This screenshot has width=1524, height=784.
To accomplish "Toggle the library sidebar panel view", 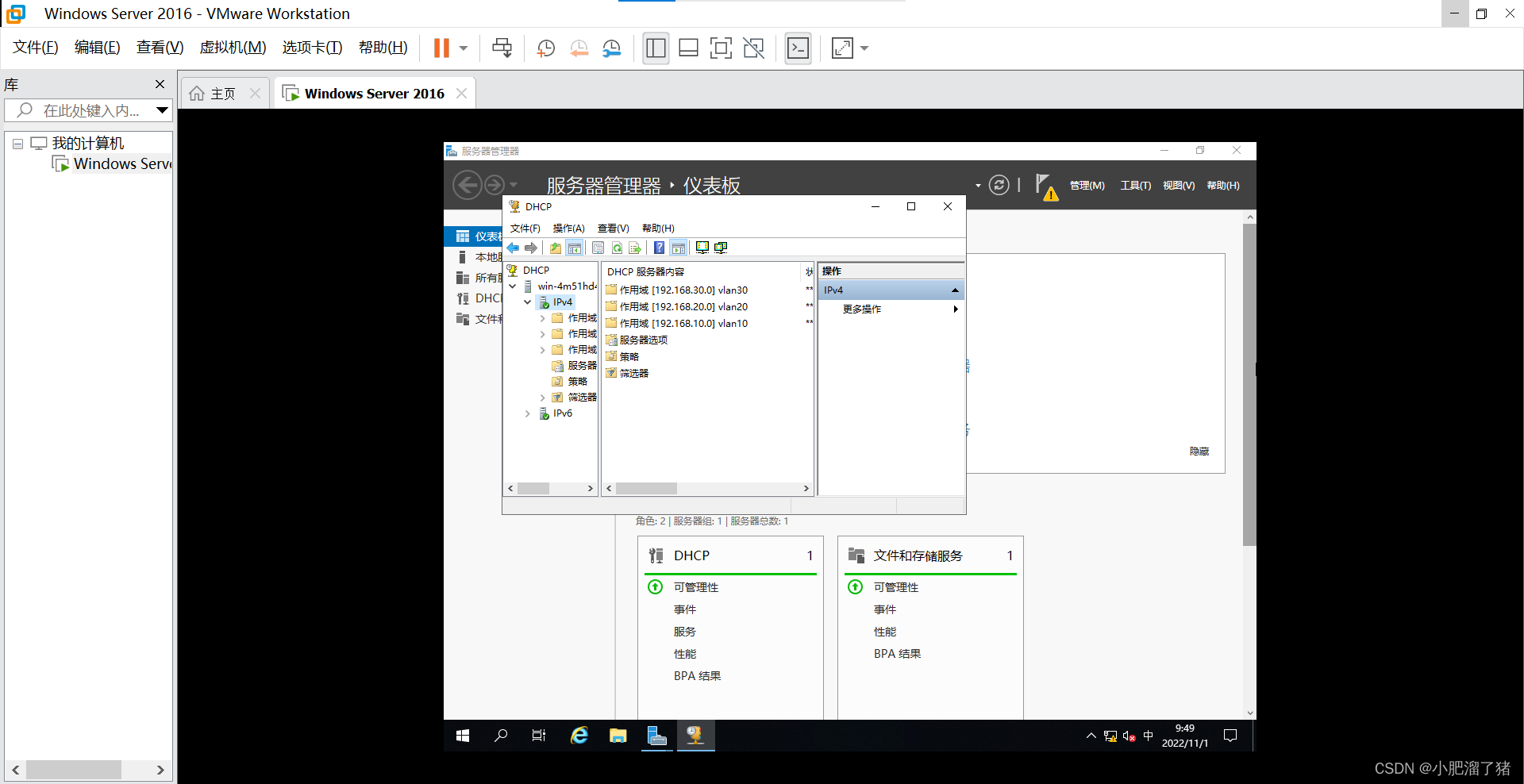I will (656, 48).
